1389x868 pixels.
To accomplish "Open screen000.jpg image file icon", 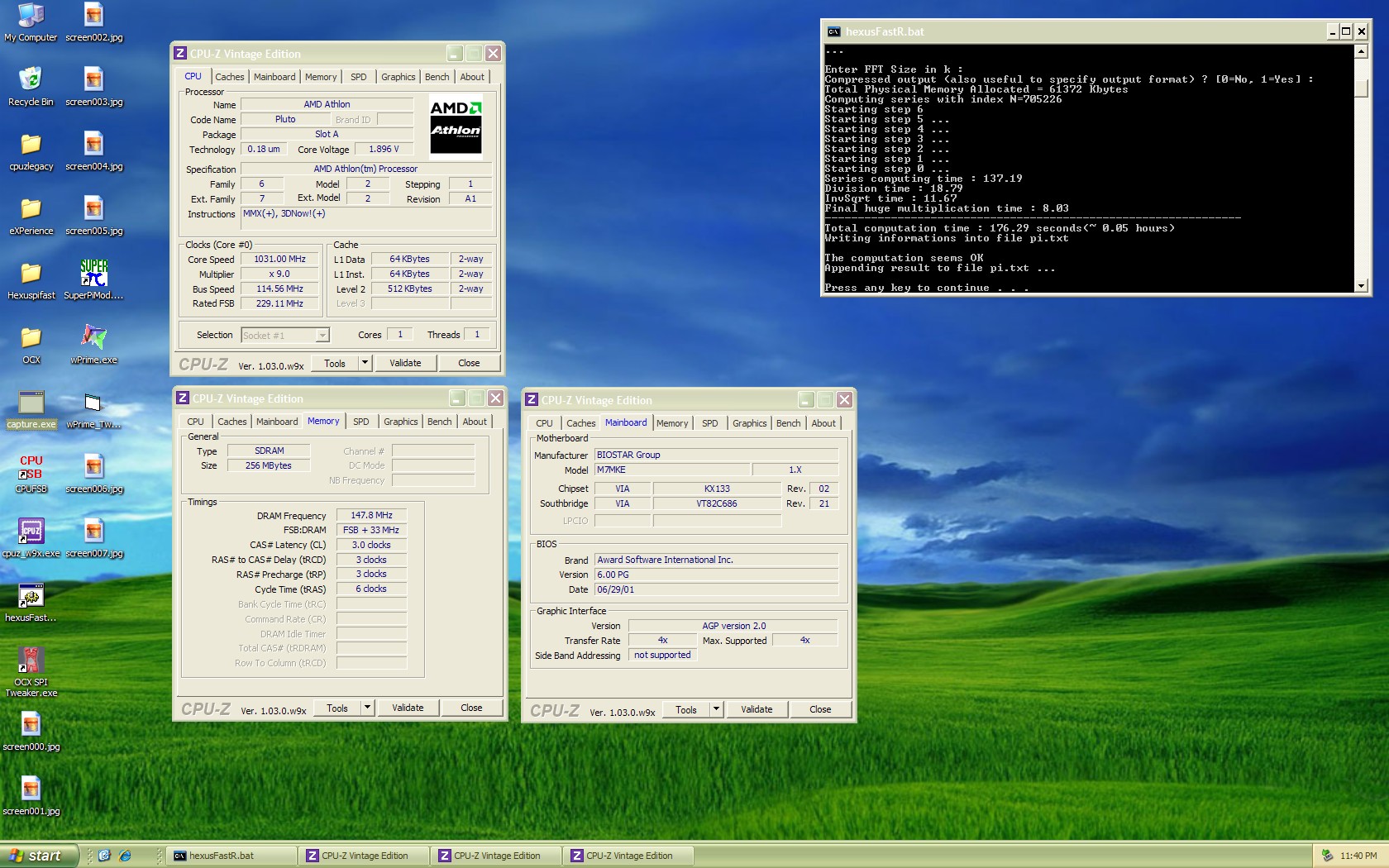I will point(31,732).
